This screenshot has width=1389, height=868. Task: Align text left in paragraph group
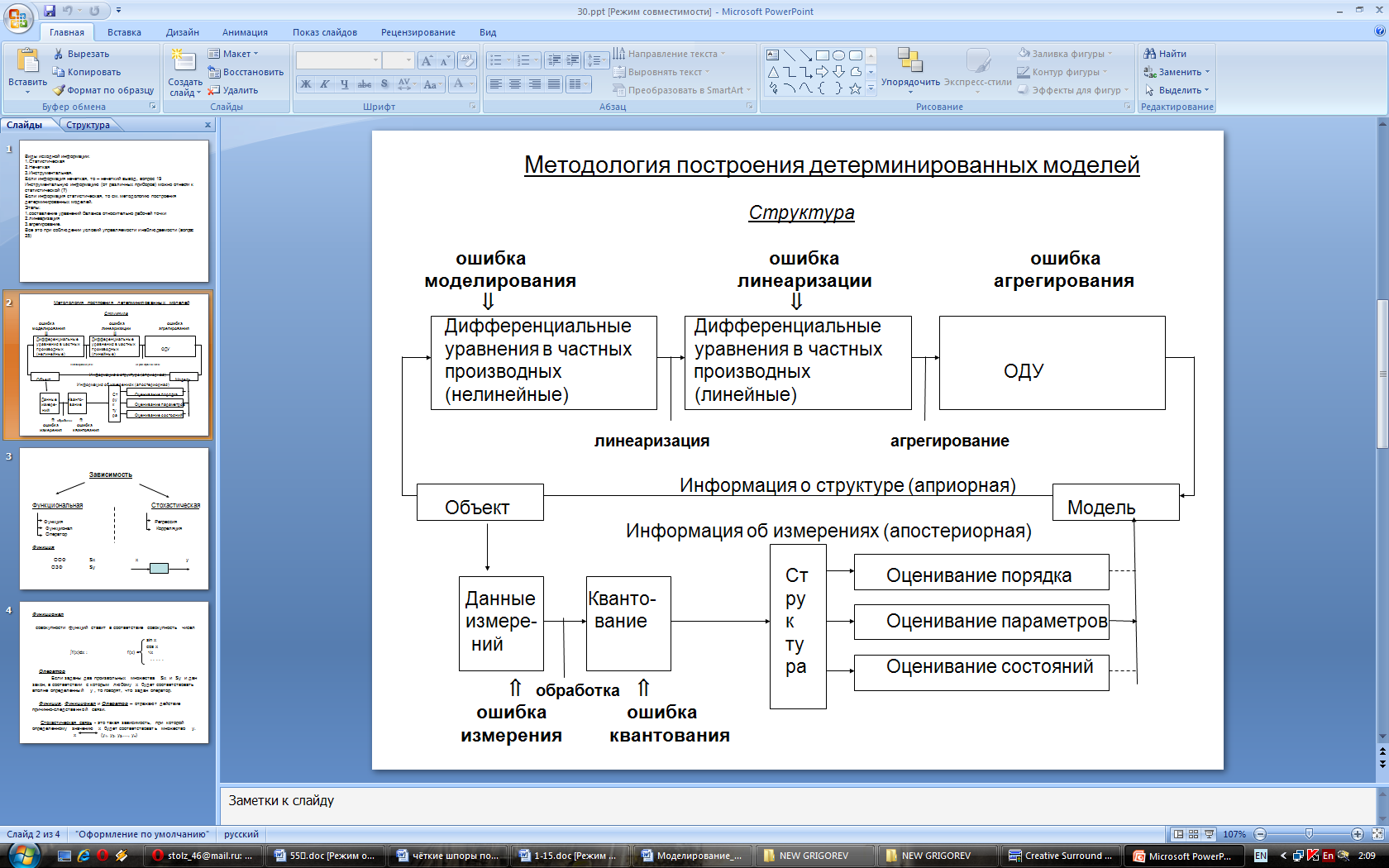(496, 84)
